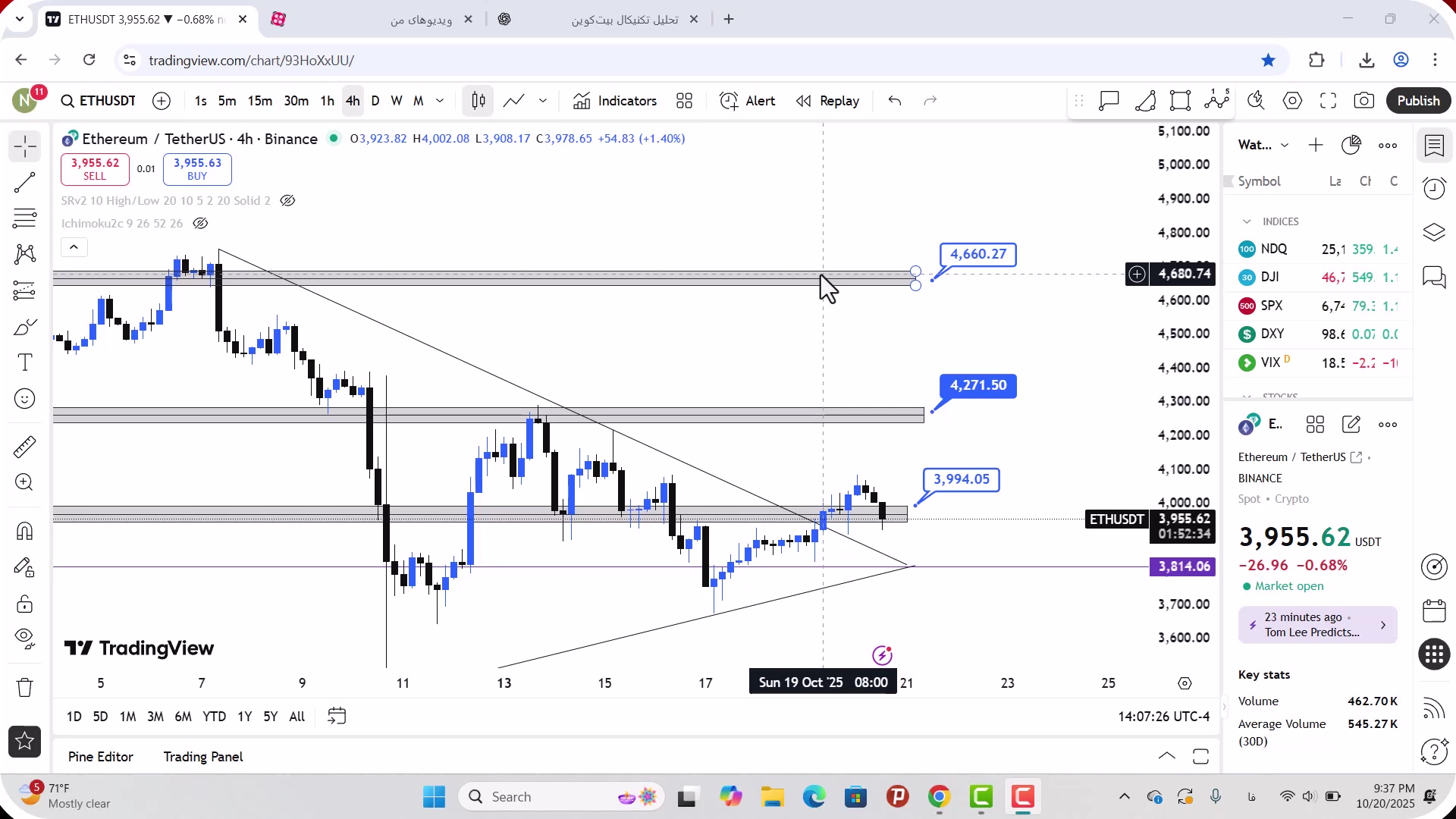The image size is (1456, 819).
Task: Open price scale settings gear
Action: (x=1185, y=683)
